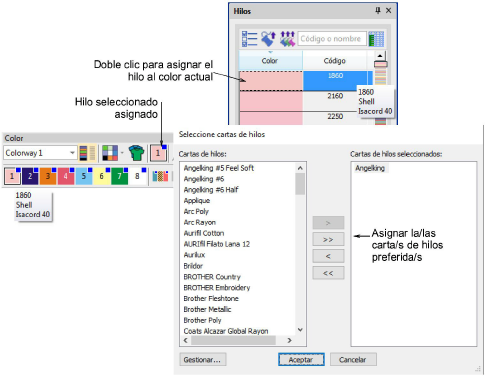The height and width of the screenshot is (388, 485).
Task: Select palette color 3 orange
Action: pos(48,176)
